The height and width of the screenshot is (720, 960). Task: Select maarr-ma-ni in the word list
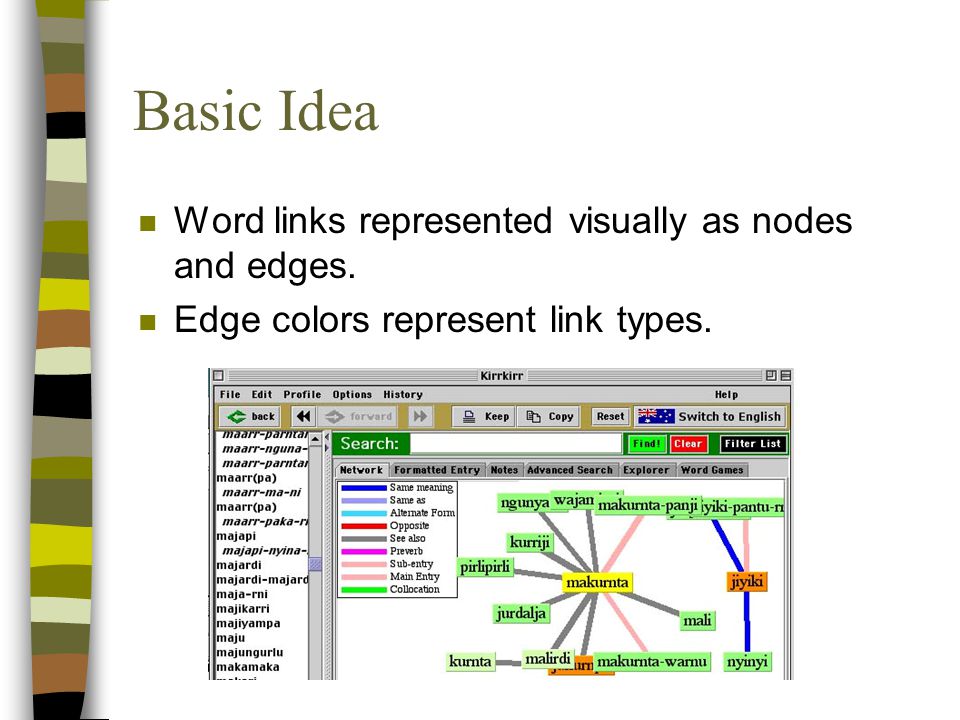pos(262,492)
